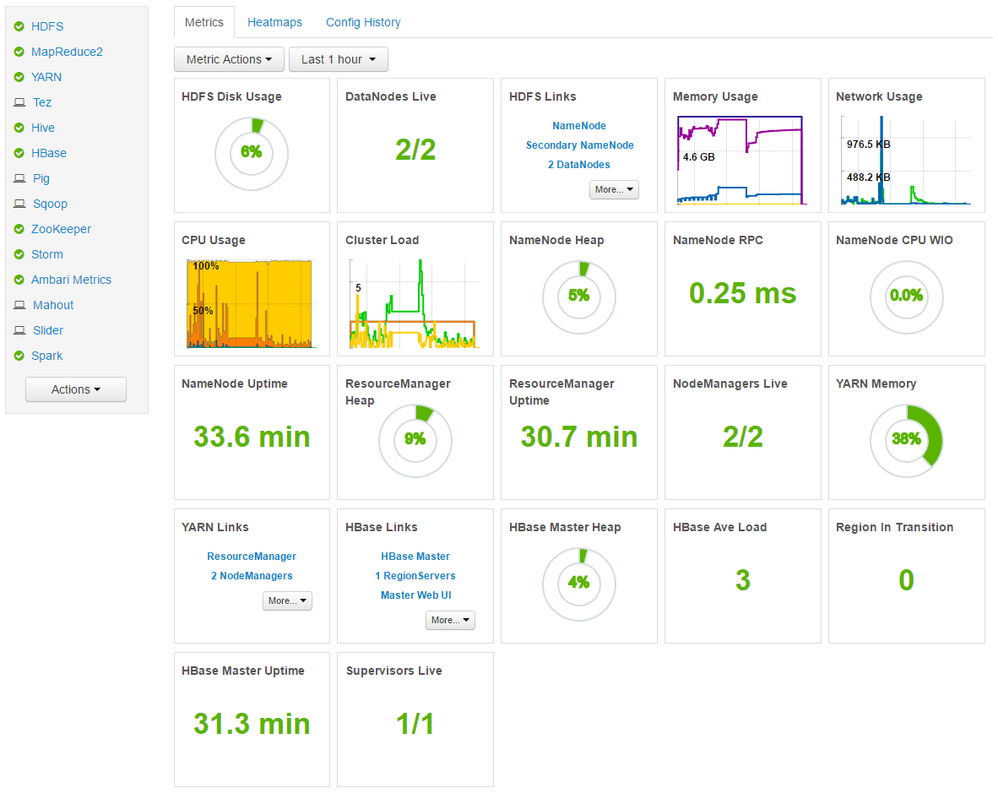Screen dimensions: 998x794
Task: Open the Memory Usage chart
Action: click(x=741, y=160)
